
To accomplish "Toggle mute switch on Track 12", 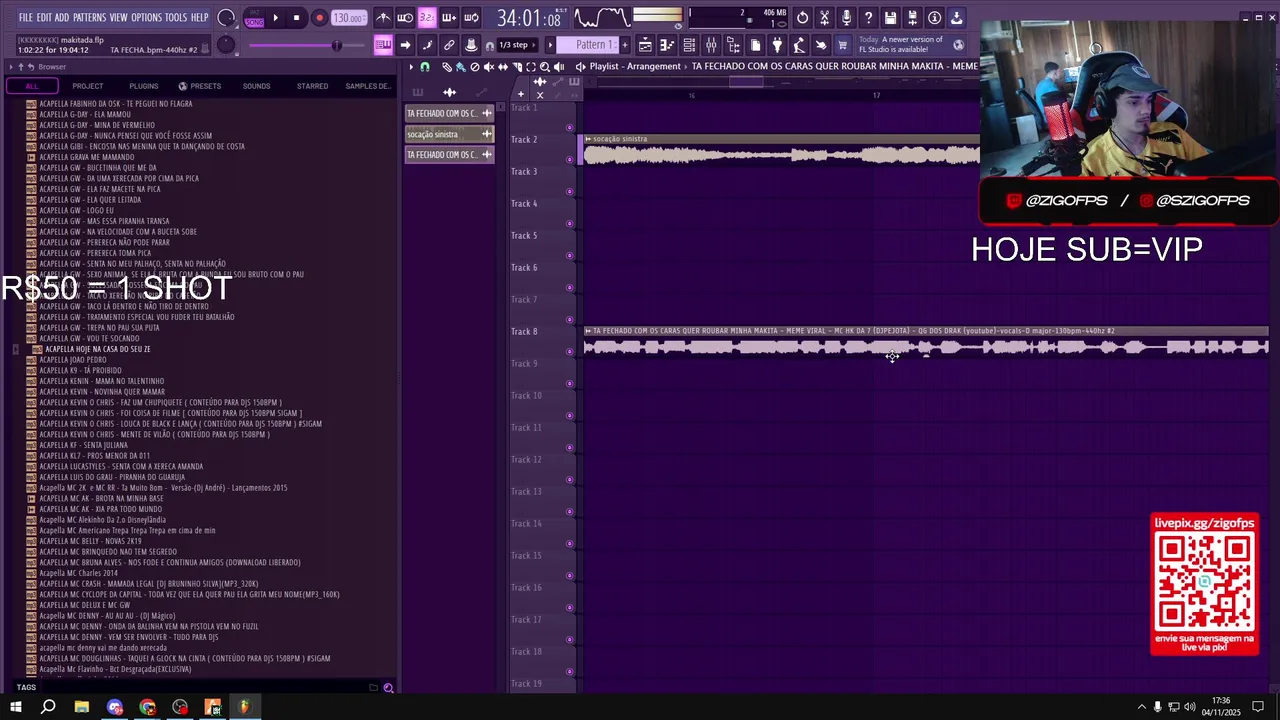I will (x=570, y=479).
